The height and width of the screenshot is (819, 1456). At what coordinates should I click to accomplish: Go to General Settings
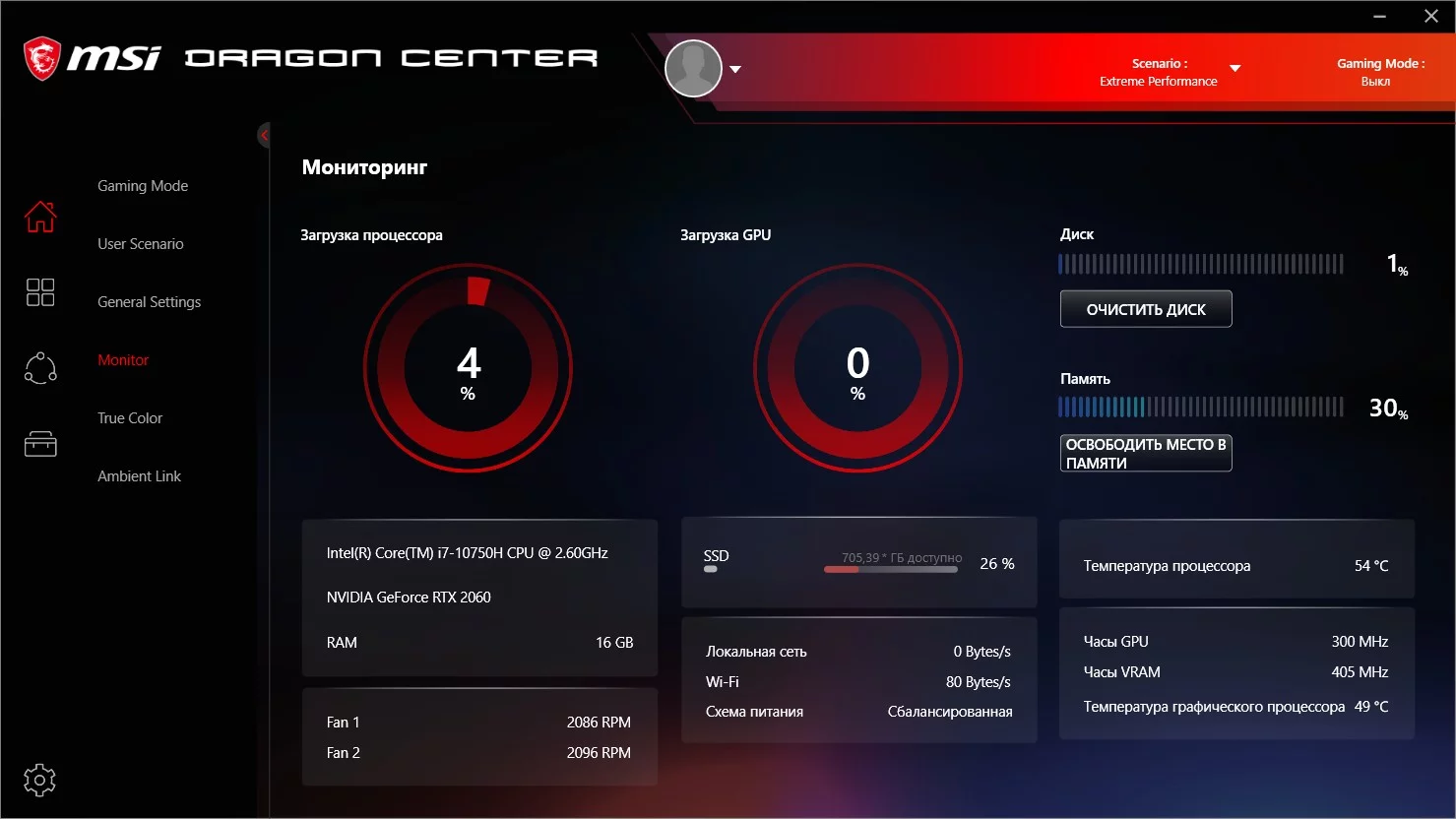tap(150, 302)
